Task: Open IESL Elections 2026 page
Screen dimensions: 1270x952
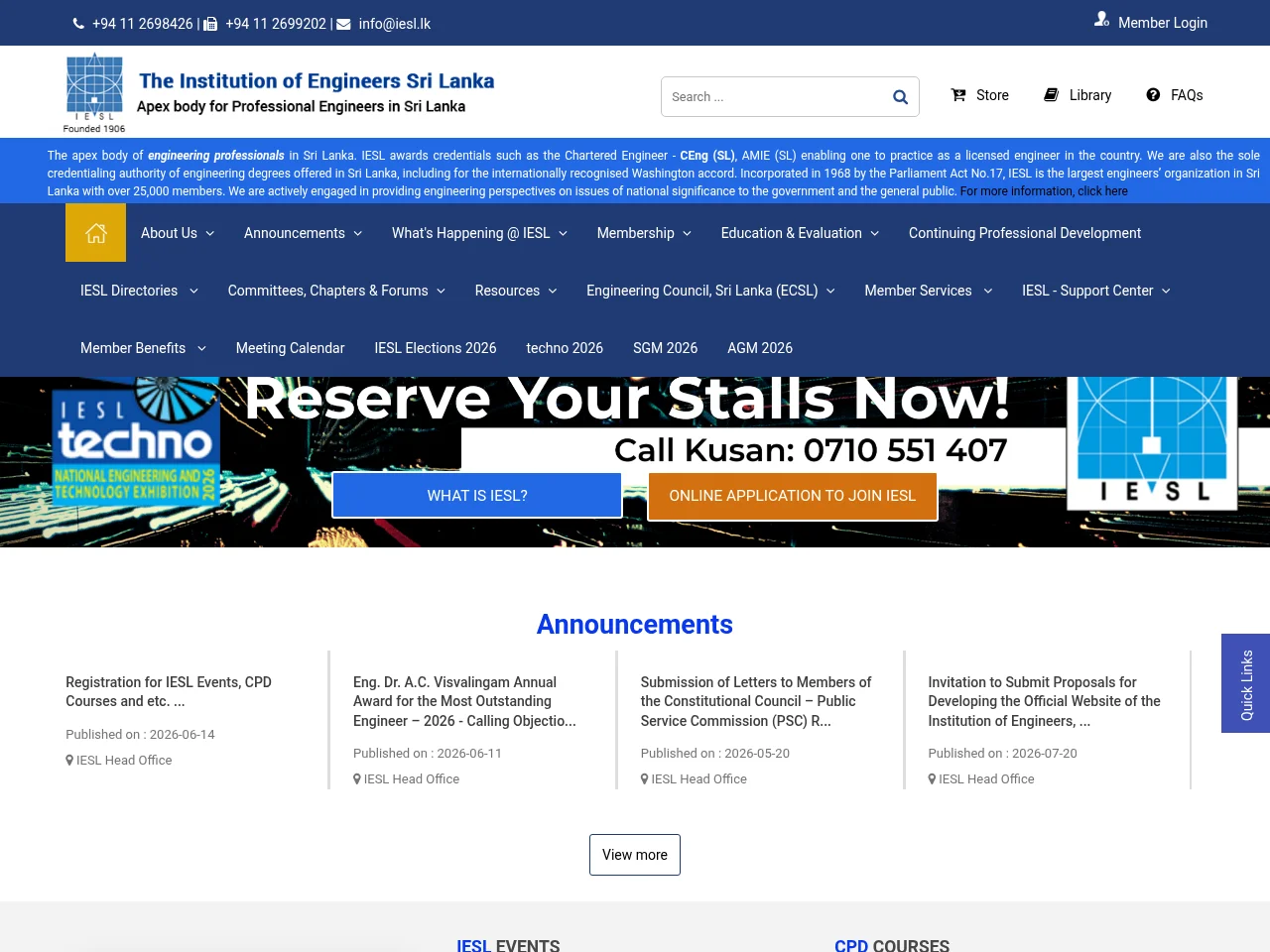Action: [435, 348]
